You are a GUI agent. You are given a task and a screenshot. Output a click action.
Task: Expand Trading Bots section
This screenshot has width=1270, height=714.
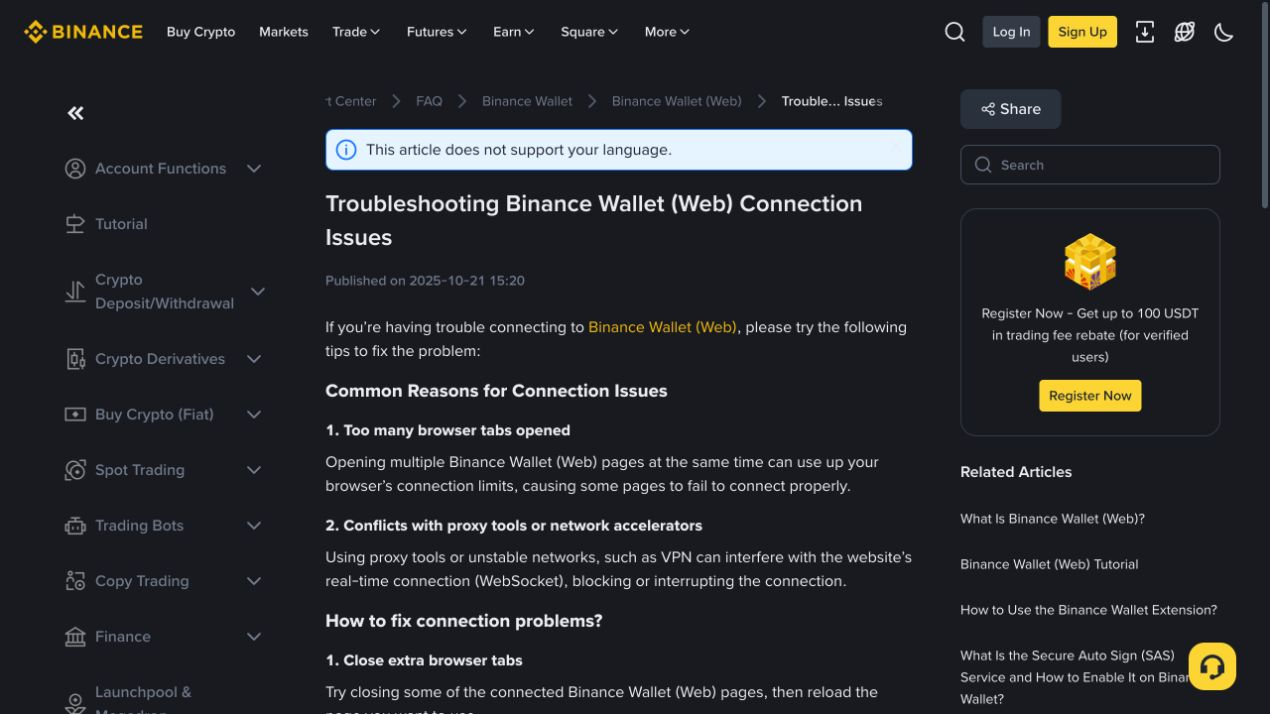(254, 525)
